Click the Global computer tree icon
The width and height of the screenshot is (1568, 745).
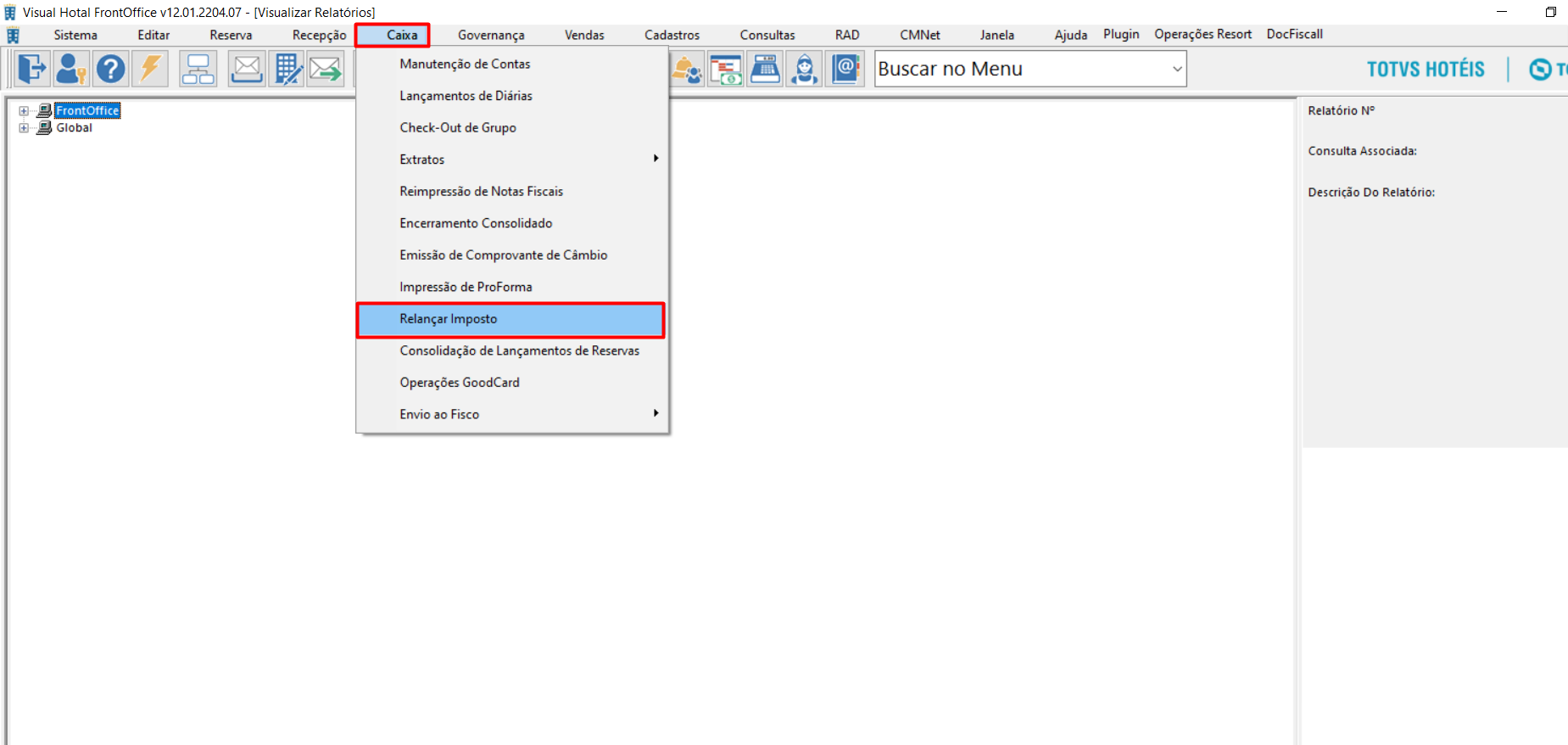[45, 127]
